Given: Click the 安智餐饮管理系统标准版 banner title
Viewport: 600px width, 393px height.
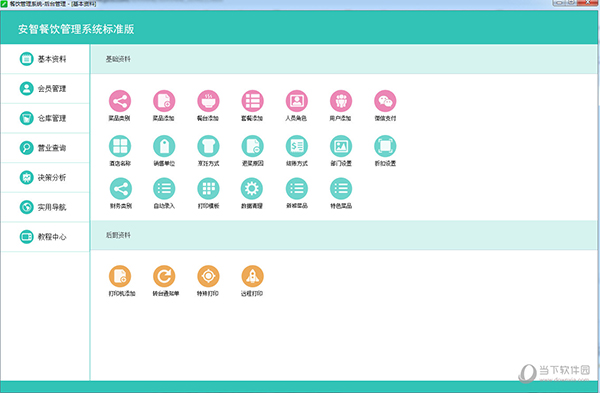Looking at the screenshot, I should pyautogui.click(x=76, y=29).
